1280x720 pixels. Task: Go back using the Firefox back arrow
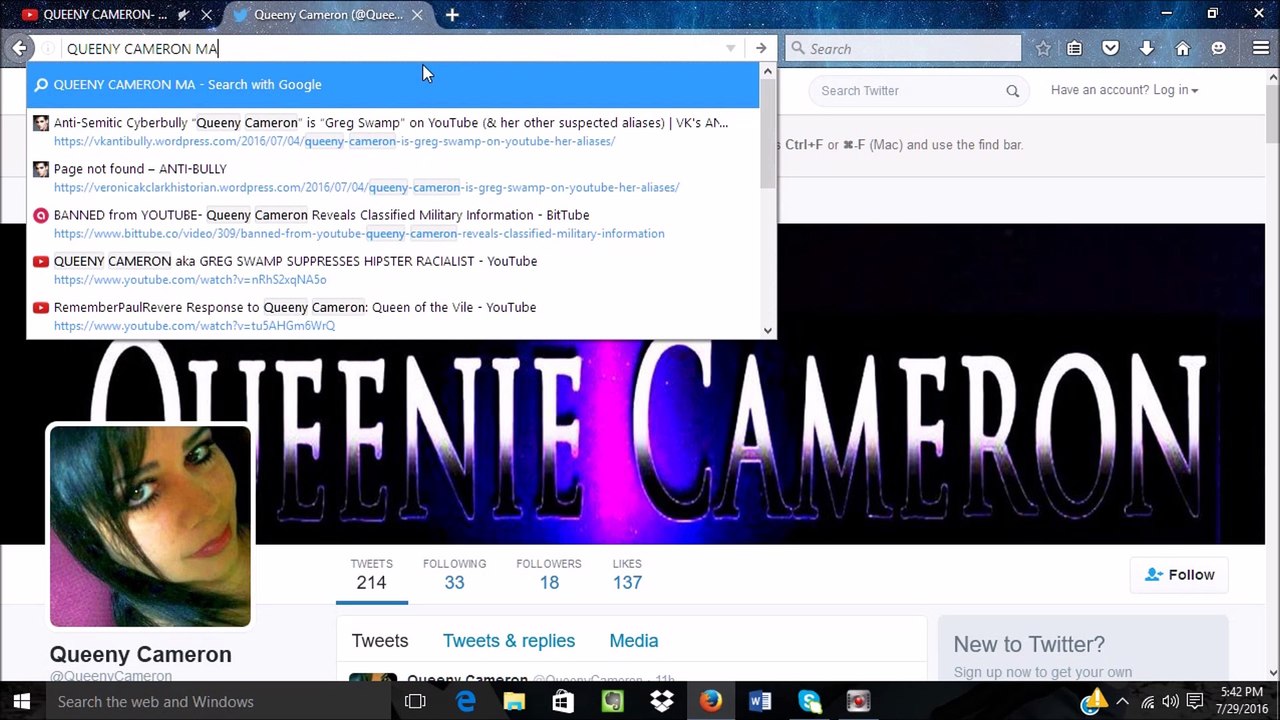[20, 48]
